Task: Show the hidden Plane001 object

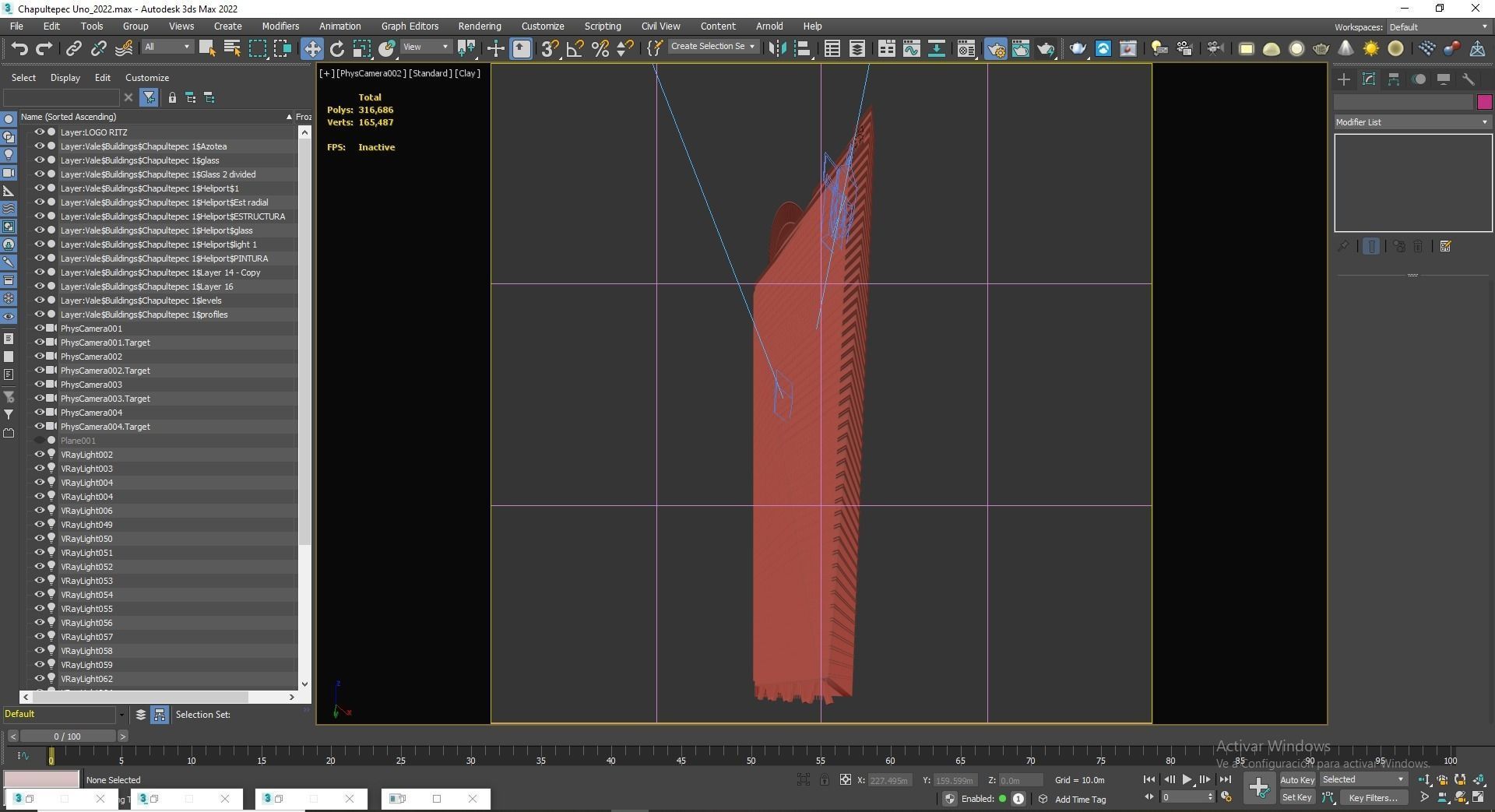Action: tap(39, 441)
